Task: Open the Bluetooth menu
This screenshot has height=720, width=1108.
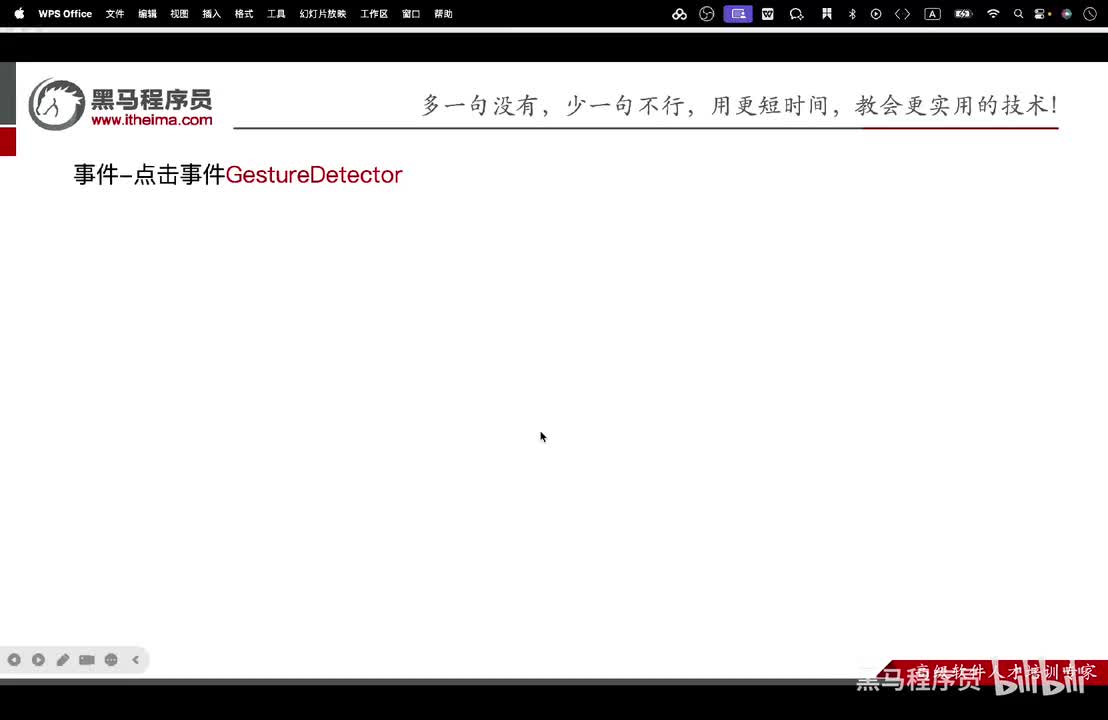Action: coord(852,13)
